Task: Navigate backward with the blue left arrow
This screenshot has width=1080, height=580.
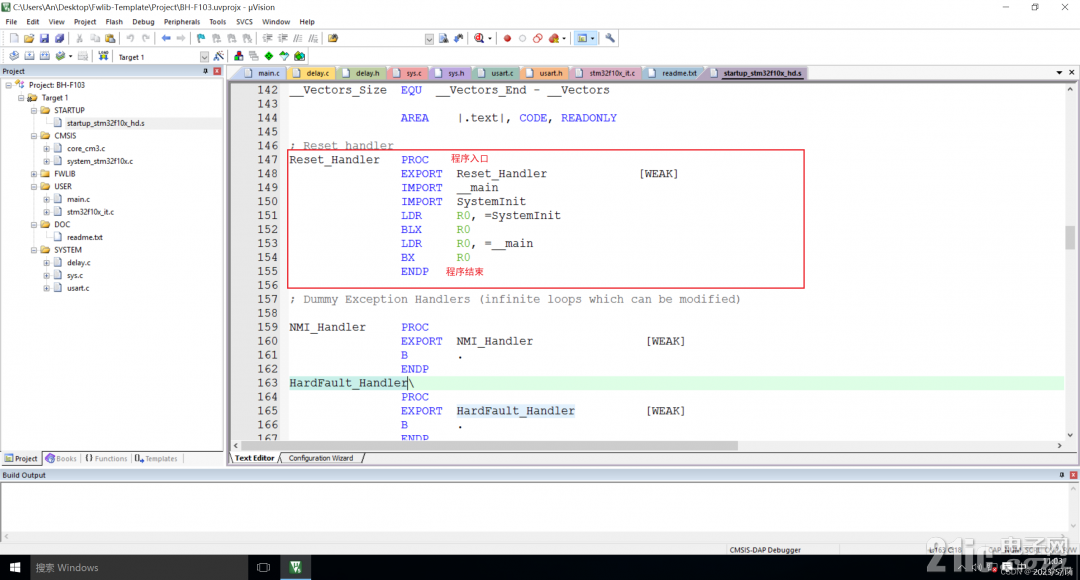Action: click(x=166, y=39)
